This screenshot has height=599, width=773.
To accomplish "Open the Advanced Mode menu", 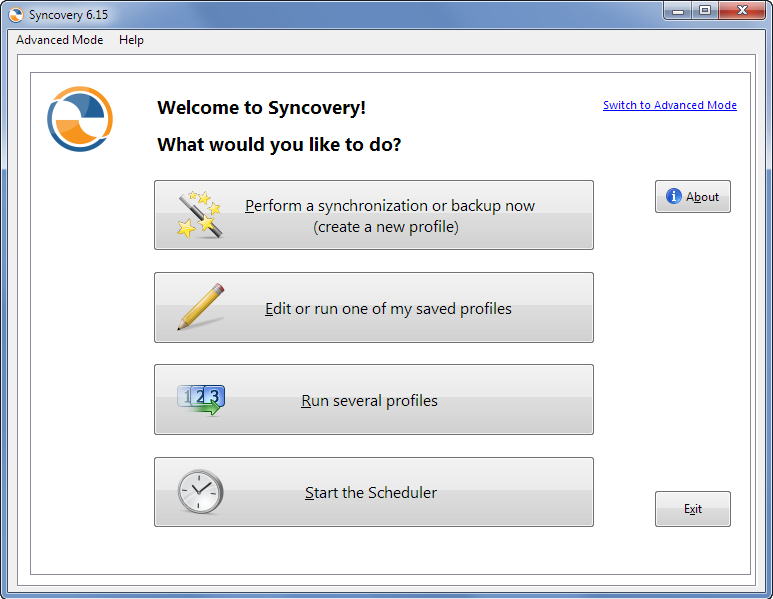I will (x=59, y=40).
